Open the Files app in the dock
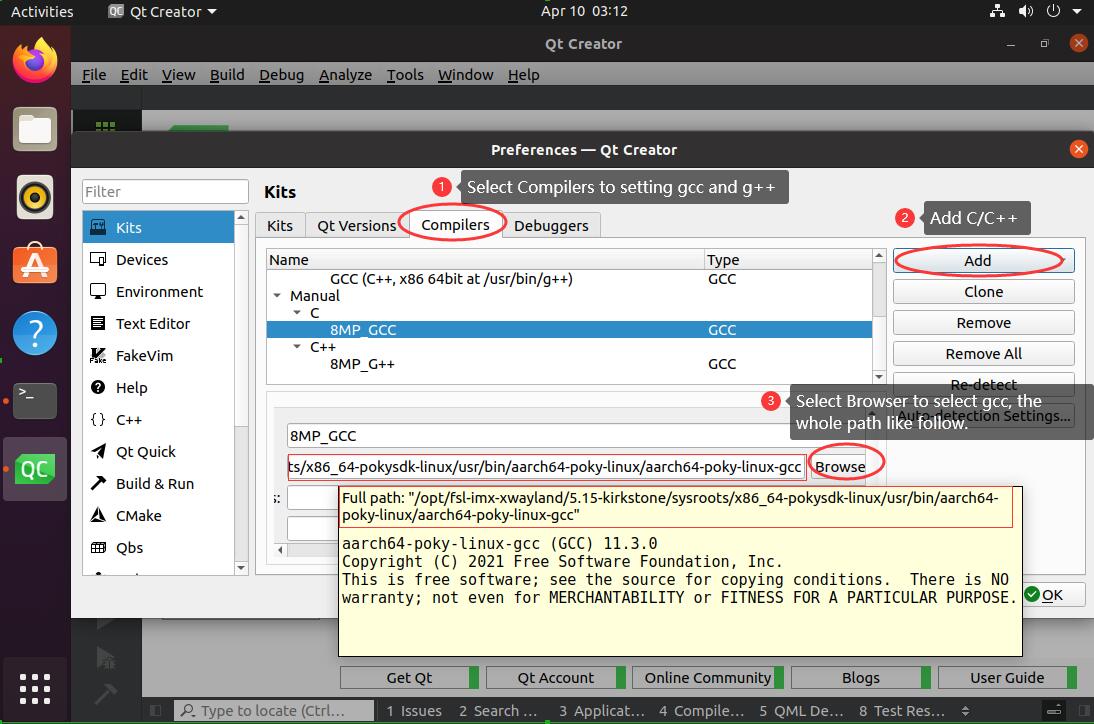The height and width of the screenshot is (724, 1094). [35, 129]
